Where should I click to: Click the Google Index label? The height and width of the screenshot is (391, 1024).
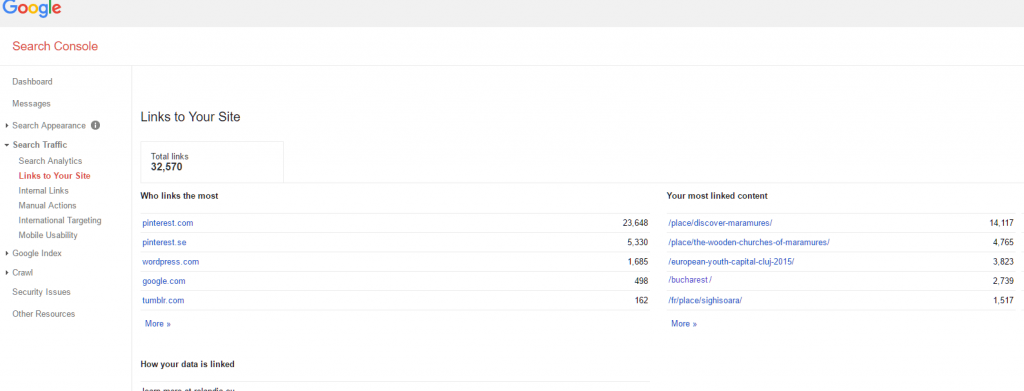37,253
